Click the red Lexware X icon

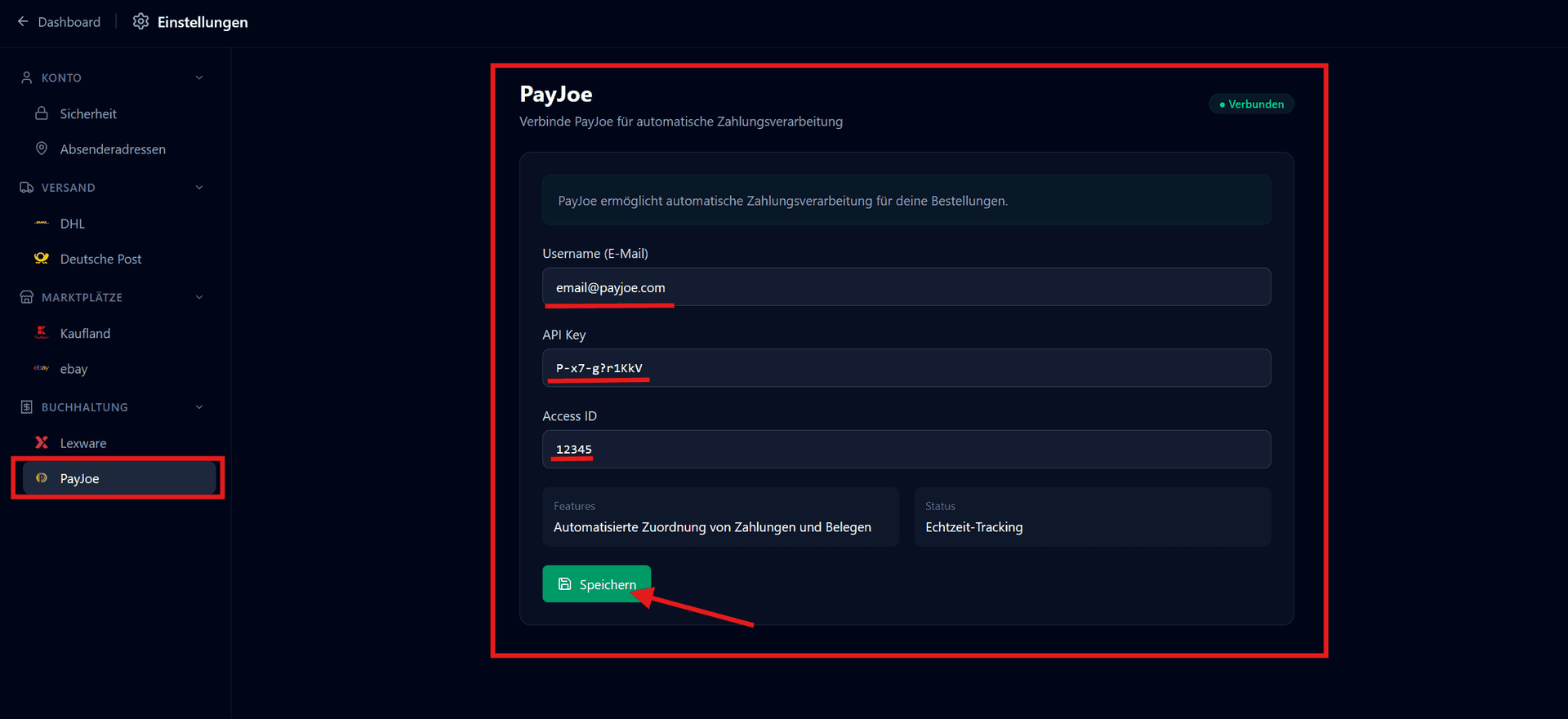pyautogui.click(x=42, y=442)
